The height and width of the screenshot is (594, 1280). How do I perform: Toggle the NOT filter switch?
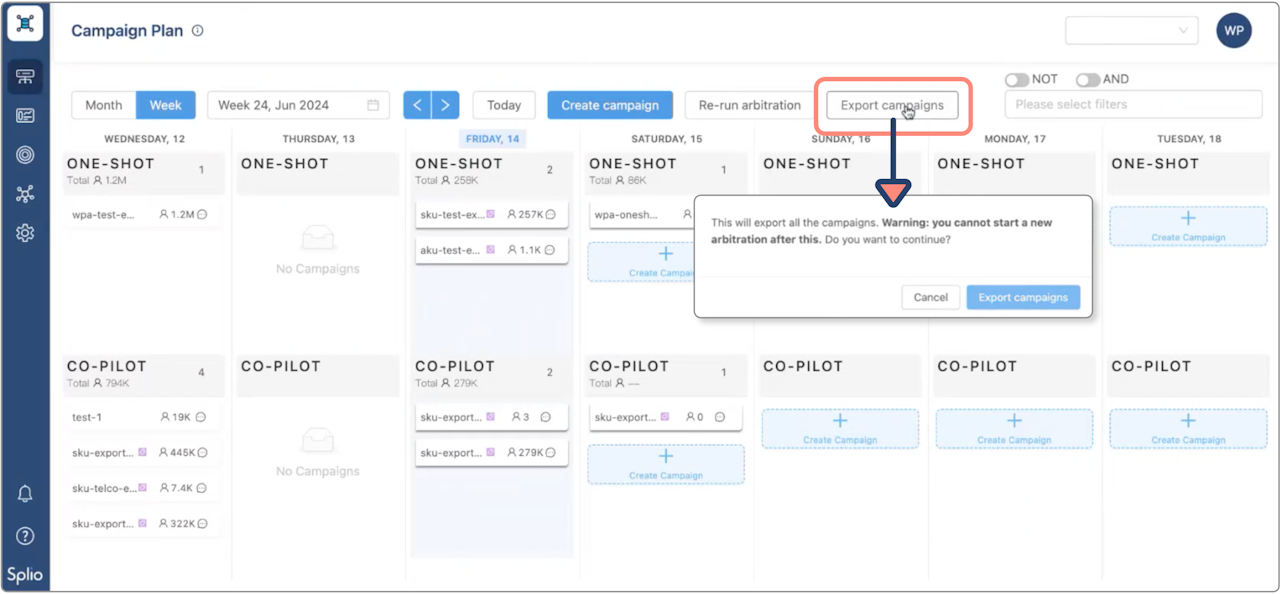[1017, 79]
